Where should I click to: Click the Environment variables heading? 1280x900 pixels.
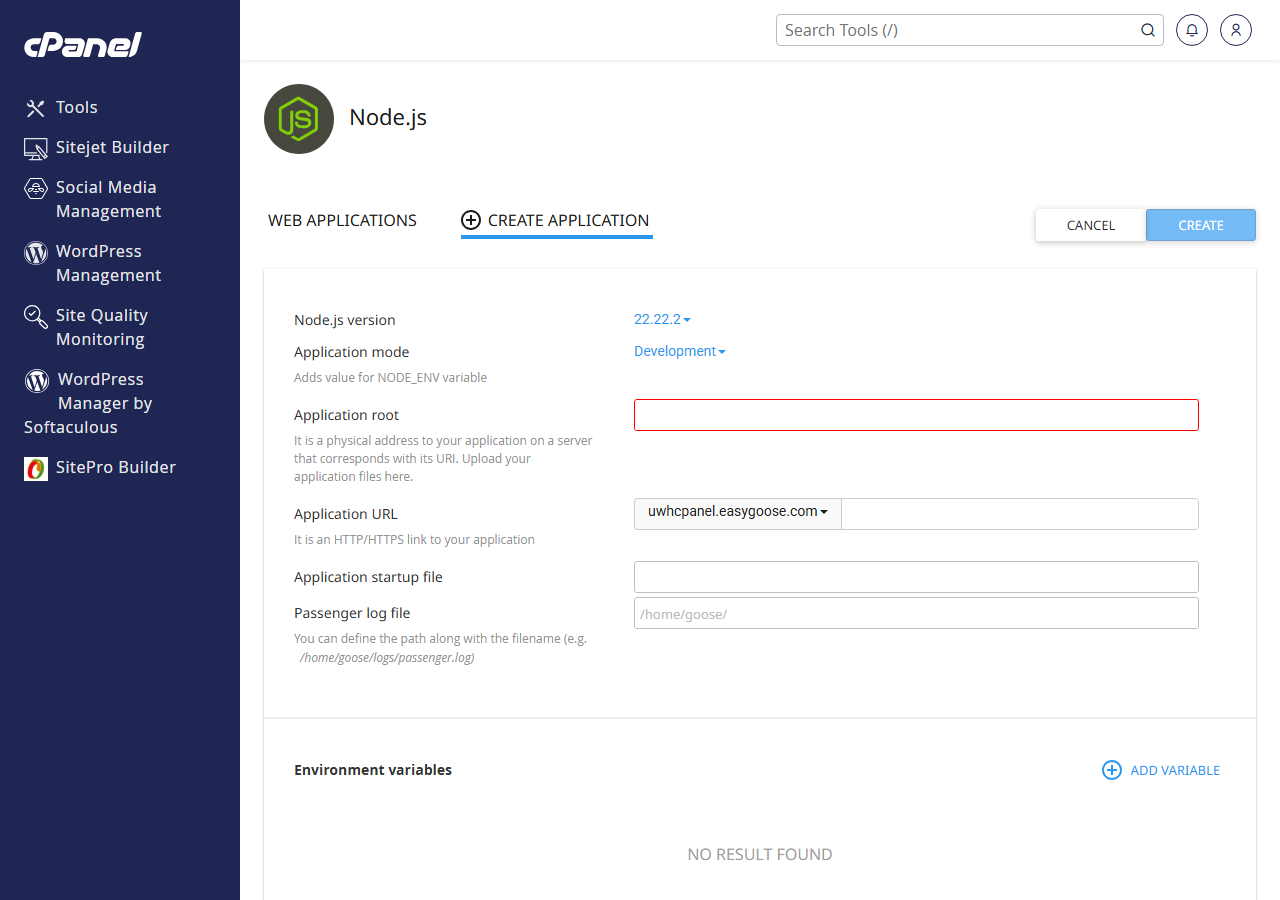coord(373,770)
